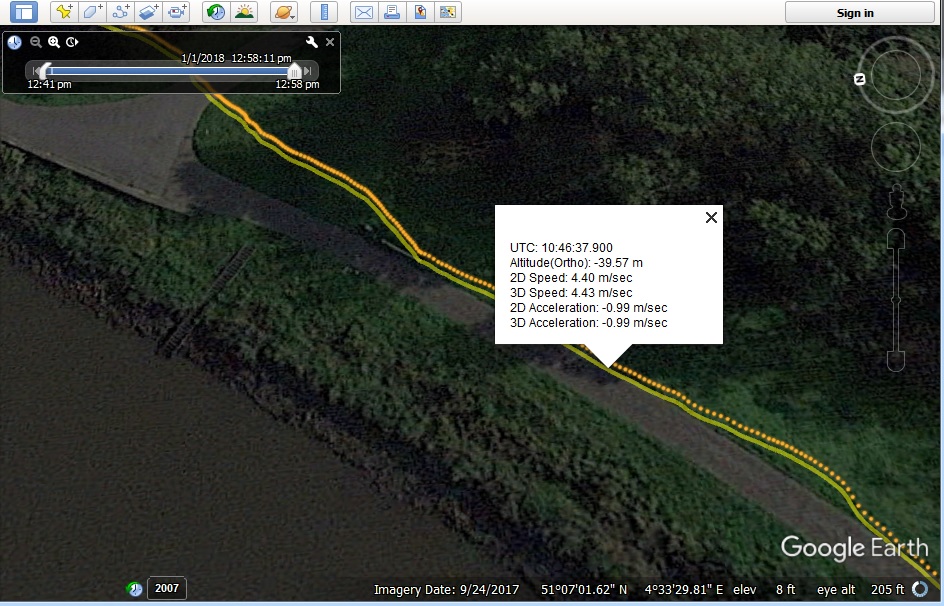The width and height of the screenshot is (944, 606).
Task: Click the 12:58 pm end time label
Action: [x=297, y=84]
